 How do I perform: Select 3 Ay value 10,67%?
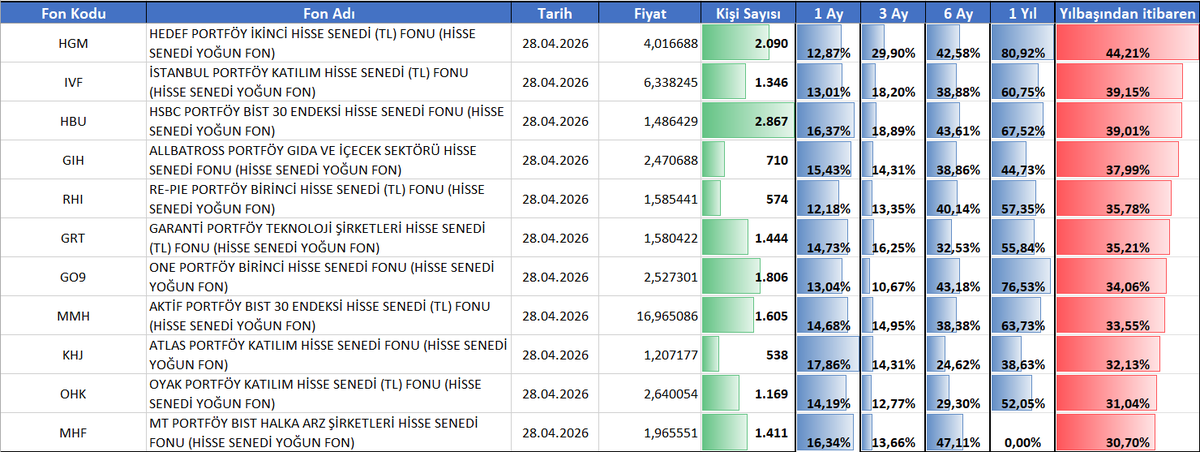click(891, 276)
